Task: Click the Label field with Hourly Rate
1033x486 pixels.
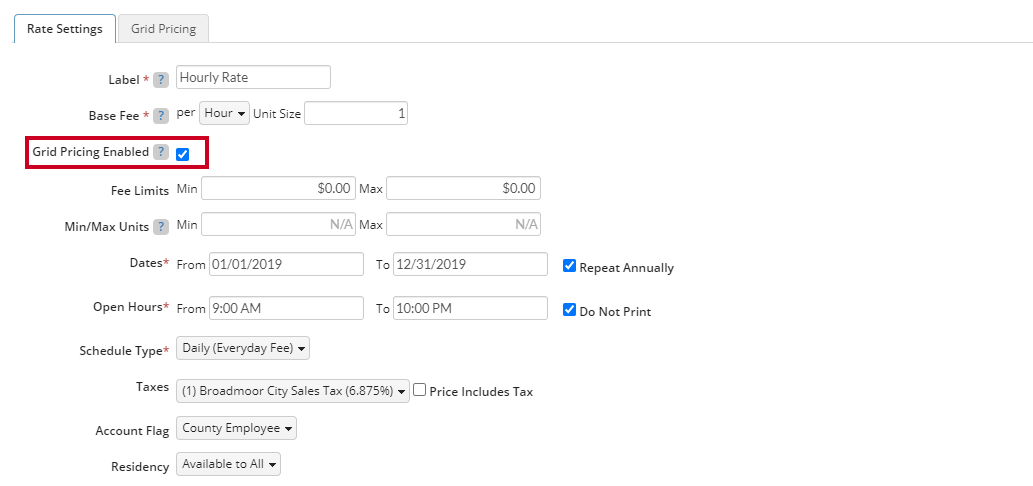Action: tap(254, 77)
